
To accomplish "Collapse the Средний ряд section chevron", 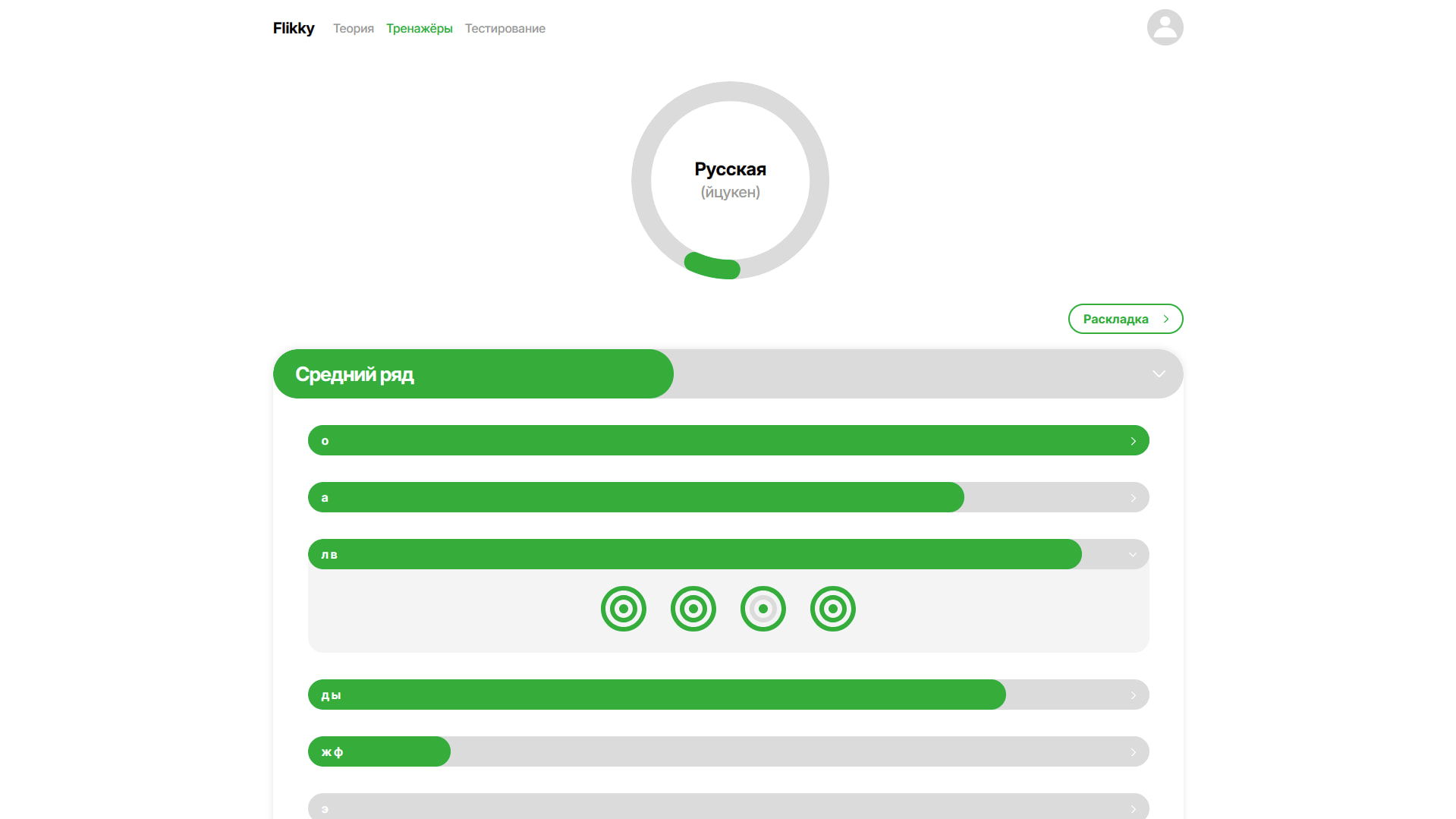I will click(x=1159, y=373).
